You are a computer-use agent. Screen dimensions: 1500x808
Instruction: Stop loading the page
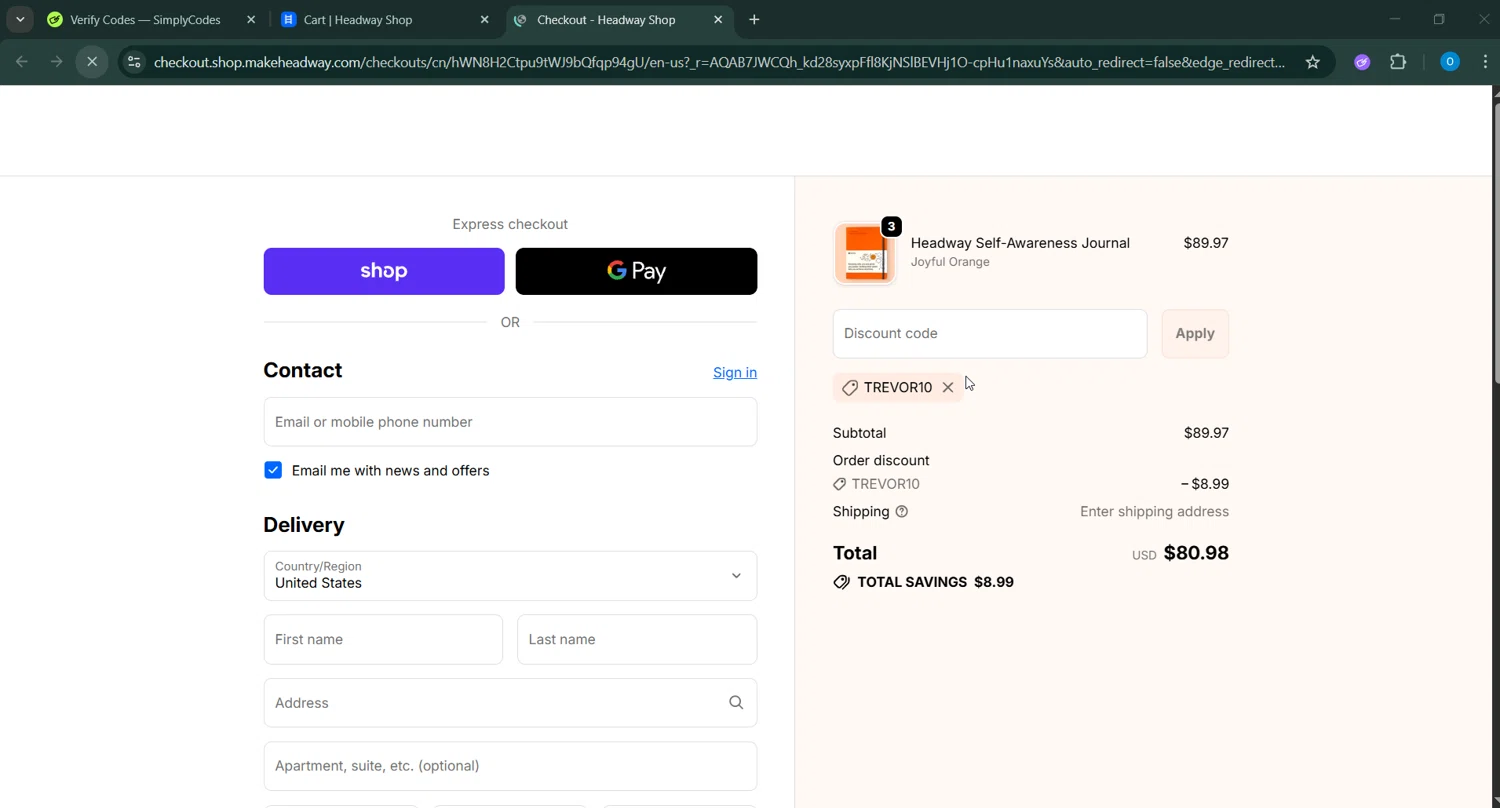92,62
